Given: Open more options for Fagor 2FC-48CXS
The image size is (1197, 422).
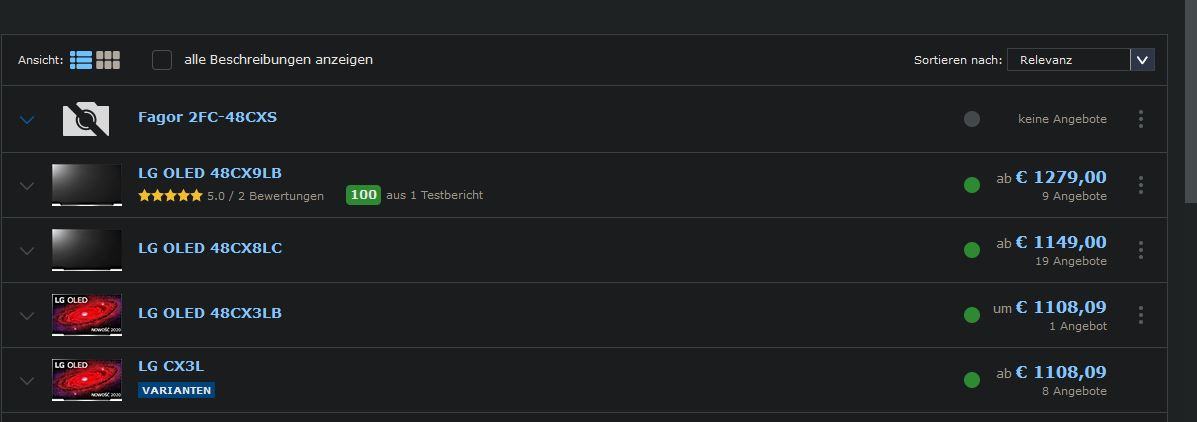Looking at the screenshot, I should pyautogui.click(x=1141, y=119).
